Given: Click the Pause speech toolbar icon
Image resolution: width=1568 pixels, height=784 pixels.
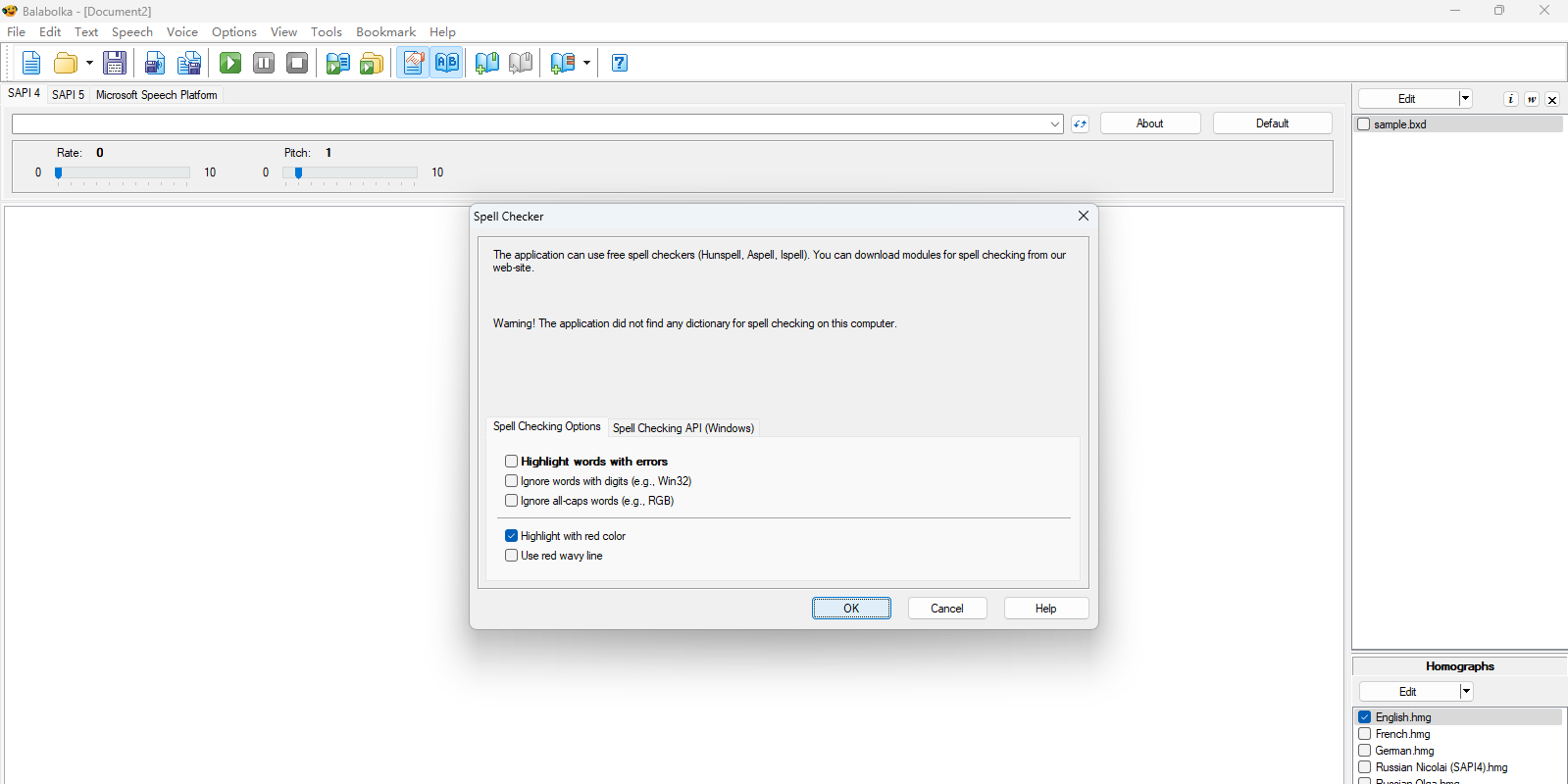Looking at the screenshot, I should click(x=264, y=64).
